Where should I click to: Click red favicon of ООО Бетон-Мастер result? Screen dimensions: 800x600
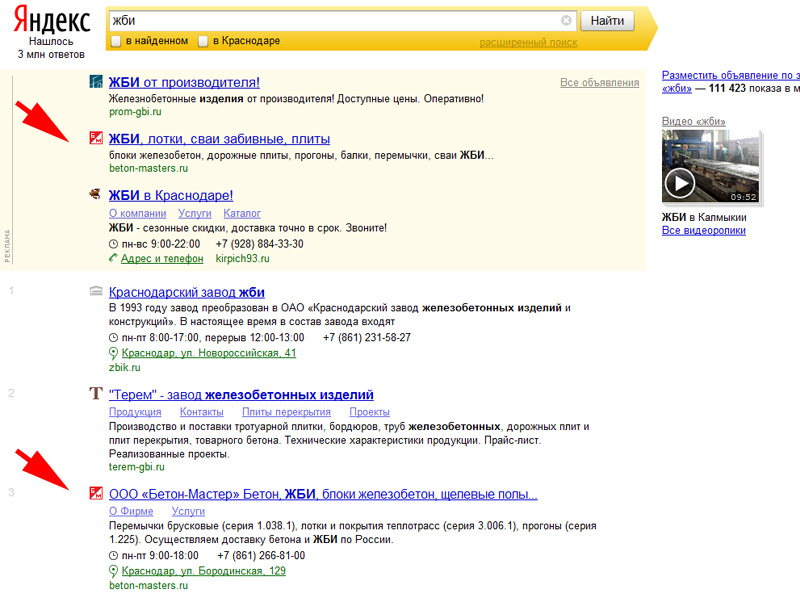(x=95, y=493)
